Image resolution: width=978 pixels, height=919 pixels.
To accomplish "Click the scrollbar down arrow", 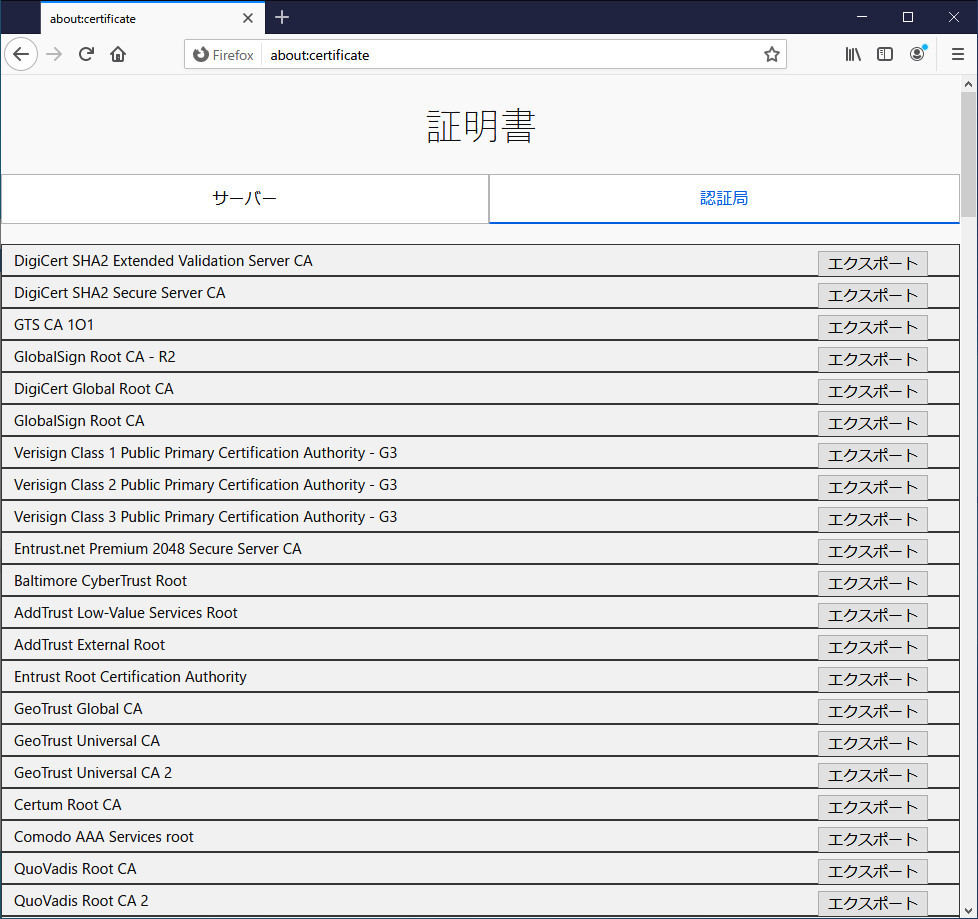I will pyautogui.click(x=968, y=910).
